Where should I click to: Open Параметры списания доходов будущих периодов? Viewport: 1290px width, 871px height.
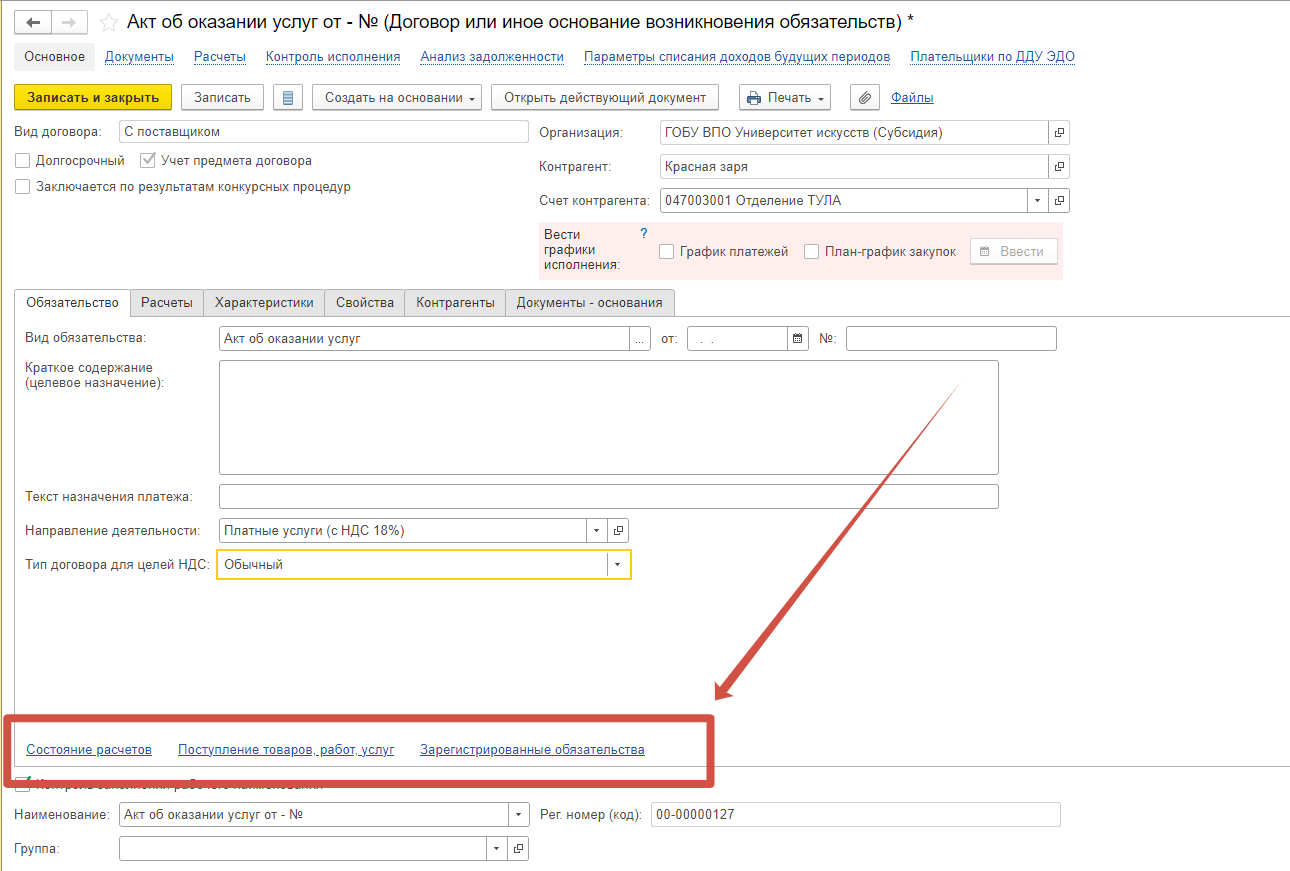point(737,57)
